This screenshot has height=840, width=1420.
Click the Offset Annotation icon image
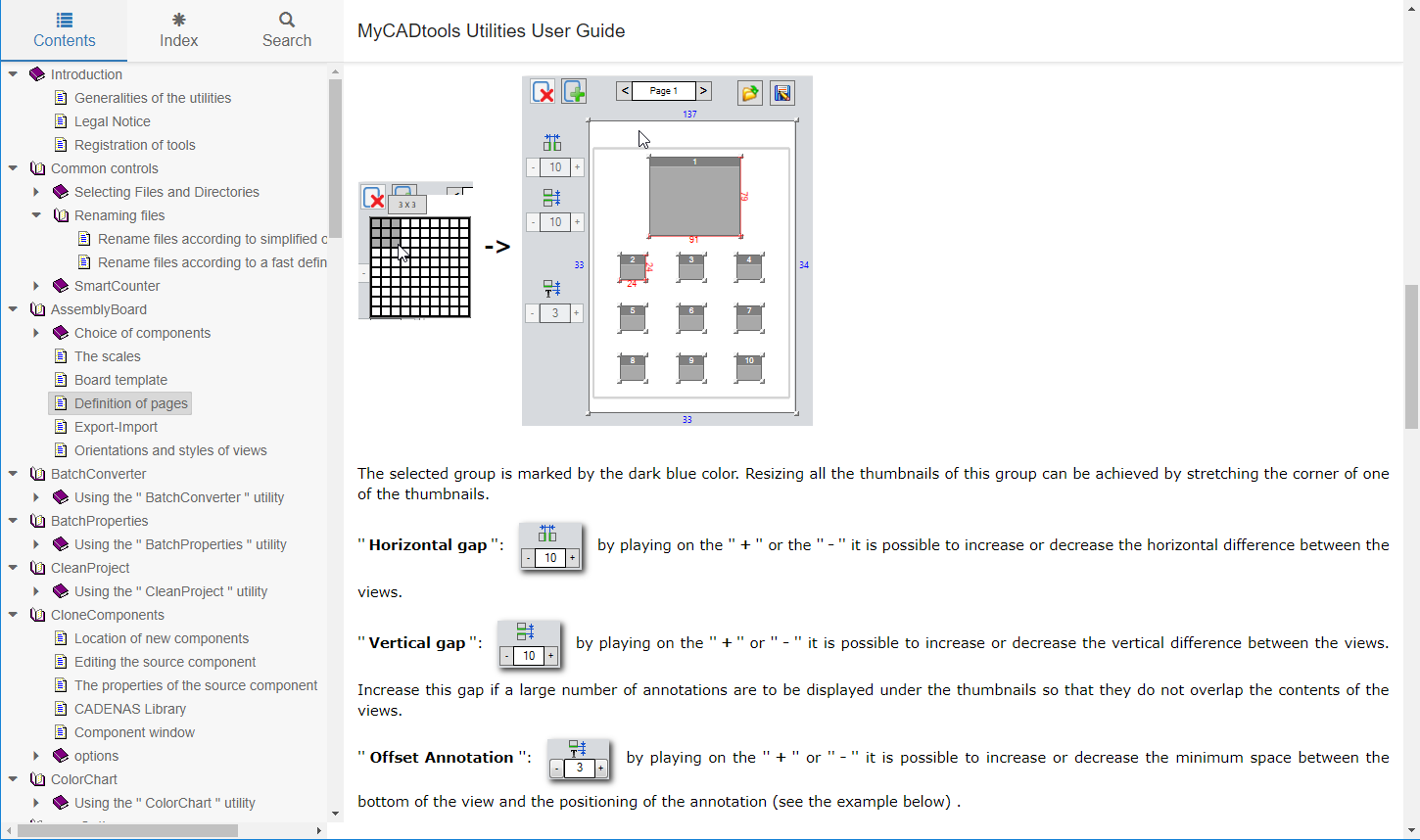[x=580, y=759]
